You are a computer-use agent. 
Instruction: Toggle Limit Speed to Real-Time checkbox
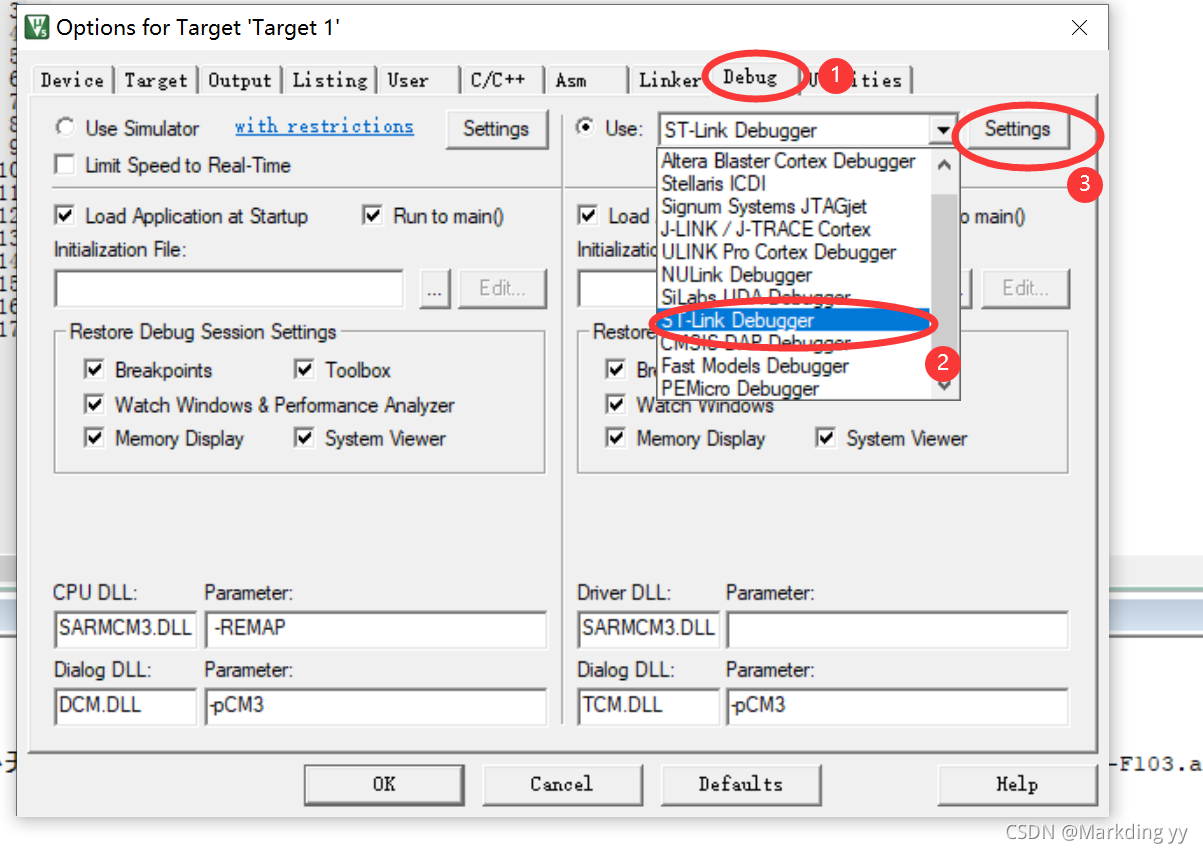pos(66,165)
